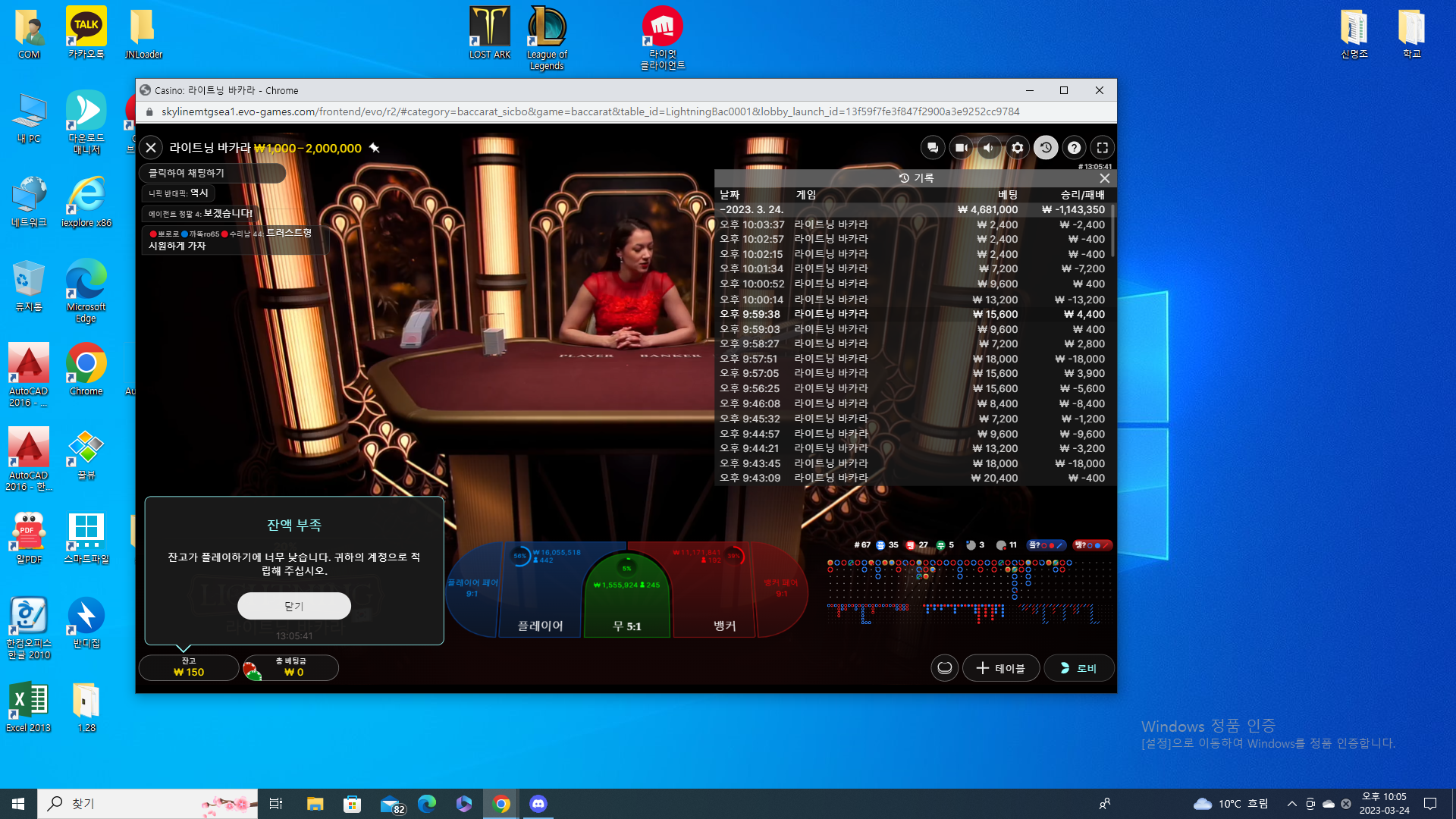The height and width of the screenshot is (819, 1456).
Task: Toggle fullscreen mode icon
Action: (x=1103, y=148)
